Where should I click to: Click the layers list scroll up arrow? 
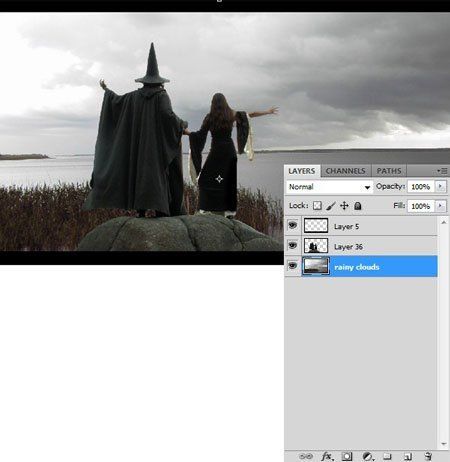pyautogui.click(x=444, y=222)
